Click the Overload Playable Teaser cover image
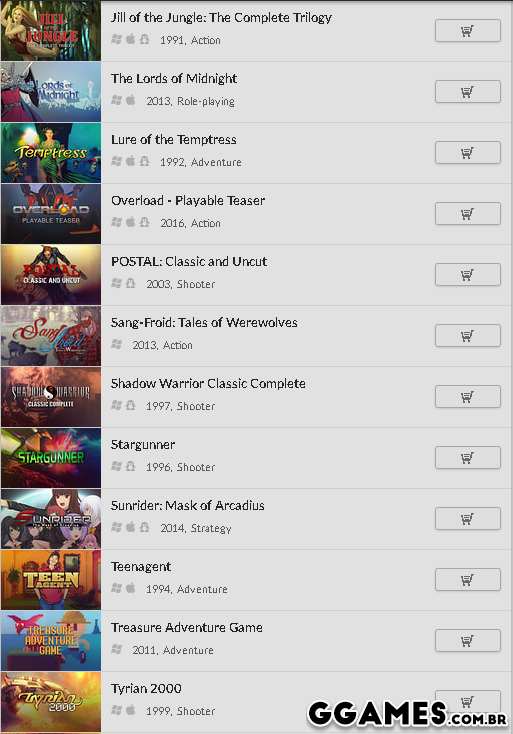This screenshot has height=734, width=513. click(x=51, y=214)
